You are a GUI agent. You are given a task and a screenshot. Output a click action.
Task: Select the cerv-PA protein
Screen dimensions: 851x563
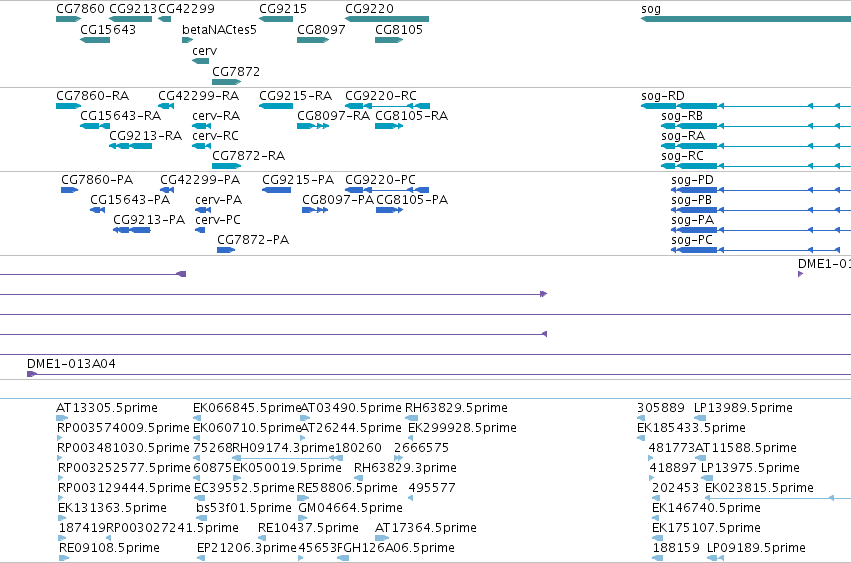pos(219,200)
